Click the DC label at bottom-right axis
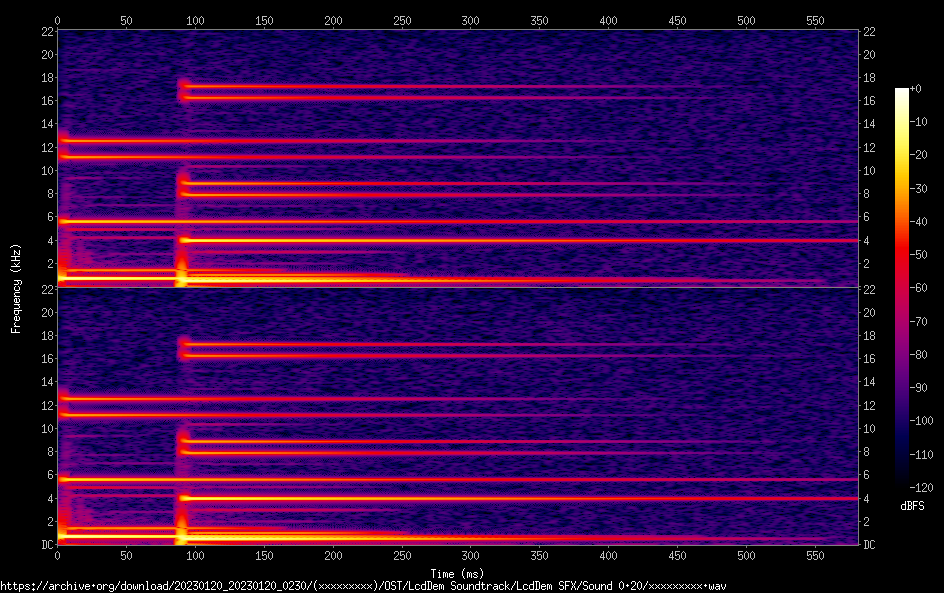This screenshot has height=593, width=944. click(x=870, y=545)
